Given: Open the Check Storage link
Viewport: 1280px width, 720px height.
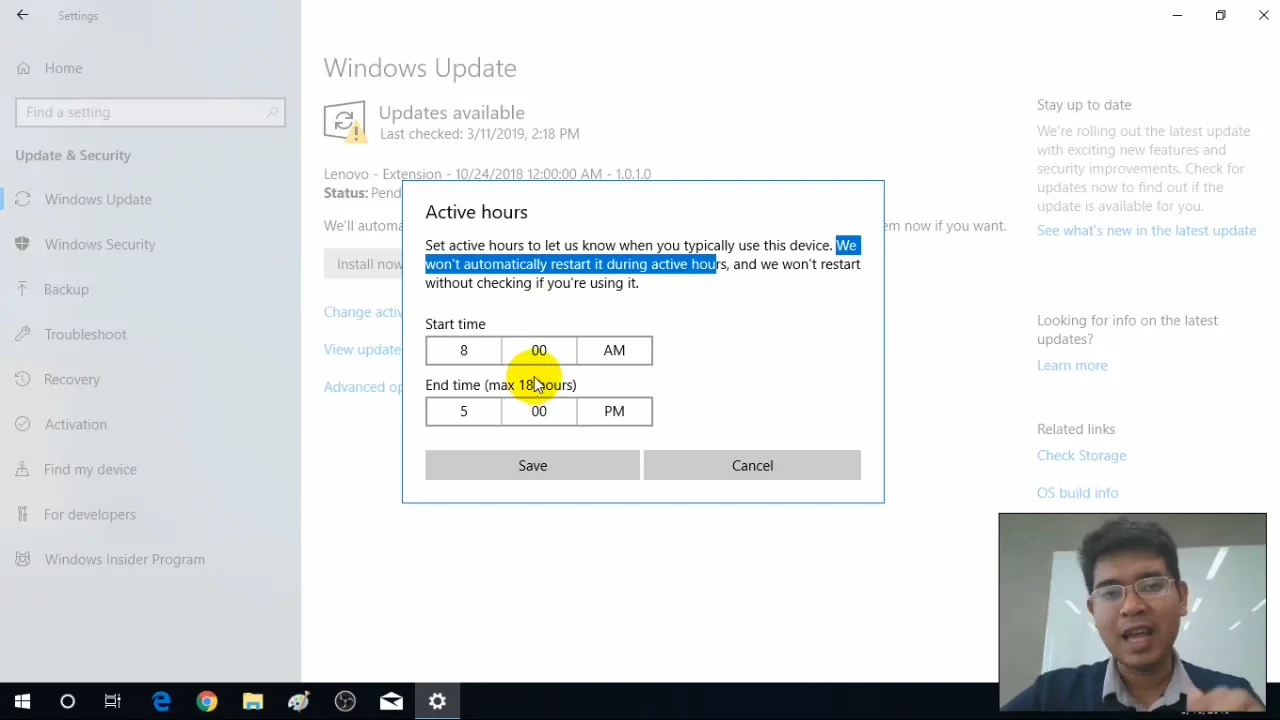Looking at the screenshot, I should (1081, 455).
